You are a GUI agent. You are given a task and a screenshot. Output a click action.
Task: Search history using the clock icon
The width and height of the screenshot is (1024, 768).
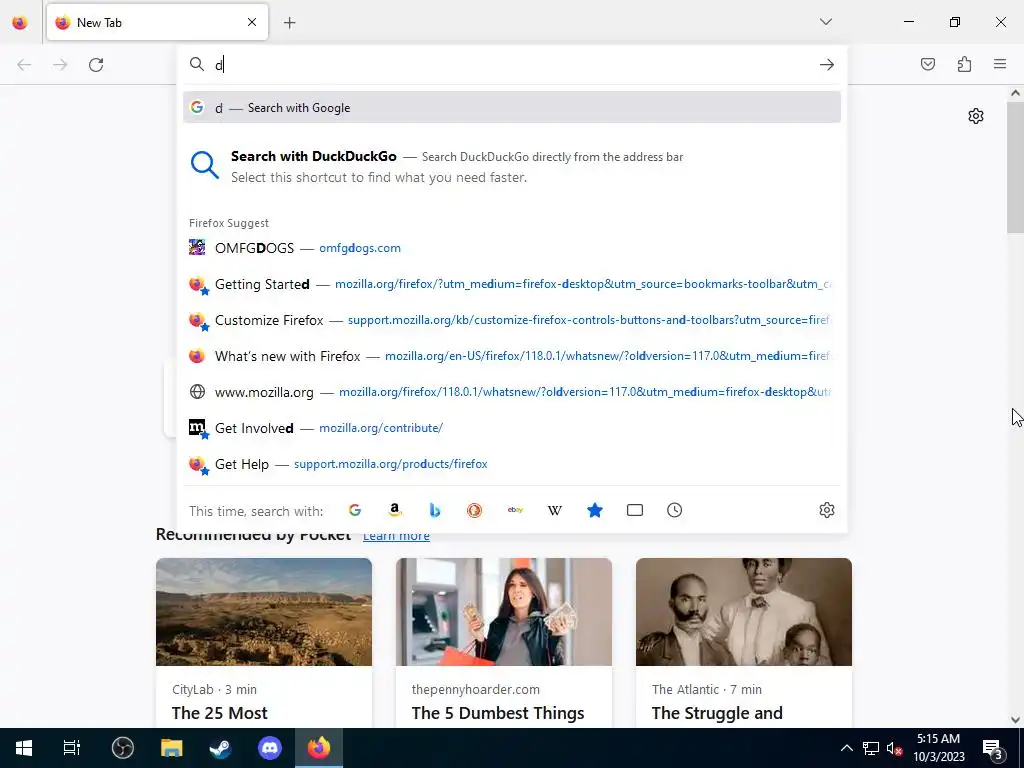coord(675,510)
